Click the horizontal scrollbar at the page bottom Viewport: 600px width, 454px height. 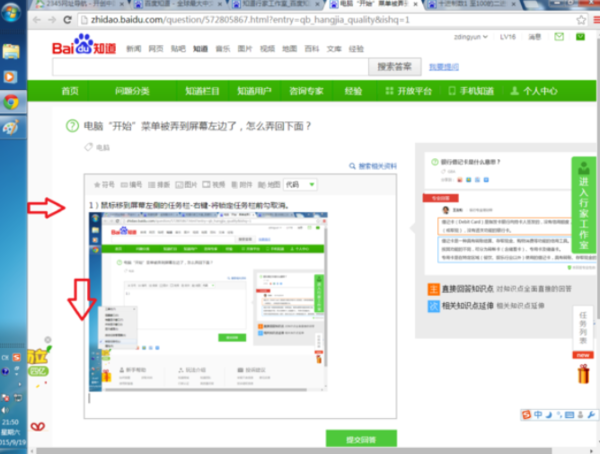click(294, 451)
